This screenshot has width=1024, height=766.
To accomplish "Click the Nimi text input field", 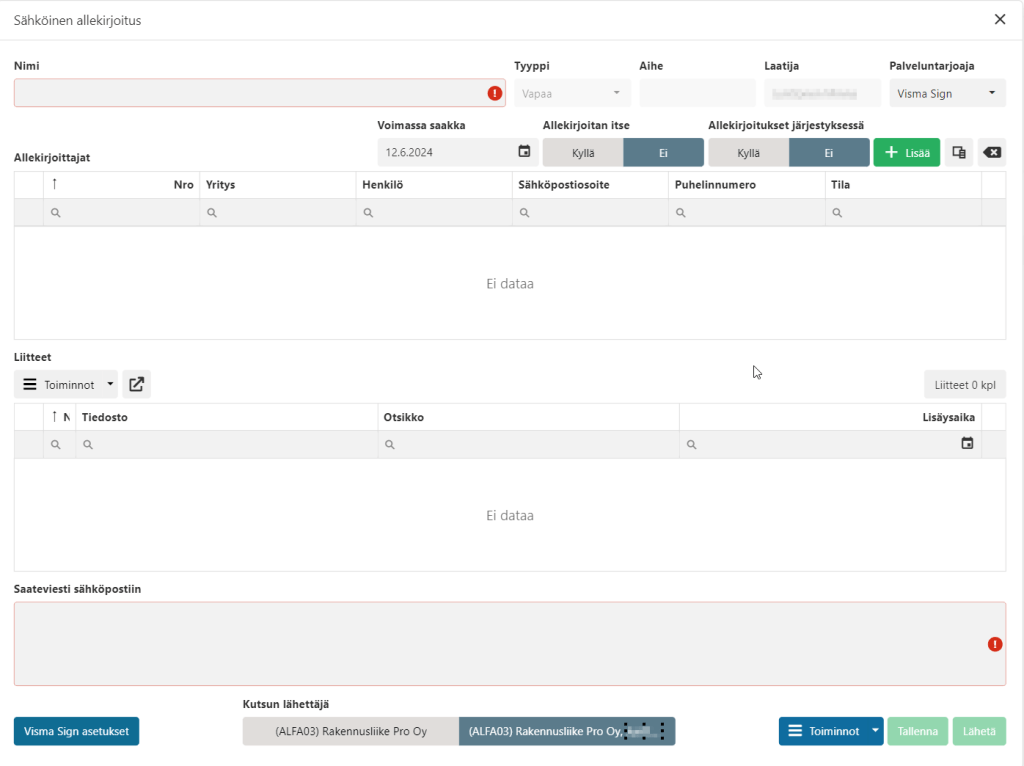I will pyautogui.click(x=259, y=93).
